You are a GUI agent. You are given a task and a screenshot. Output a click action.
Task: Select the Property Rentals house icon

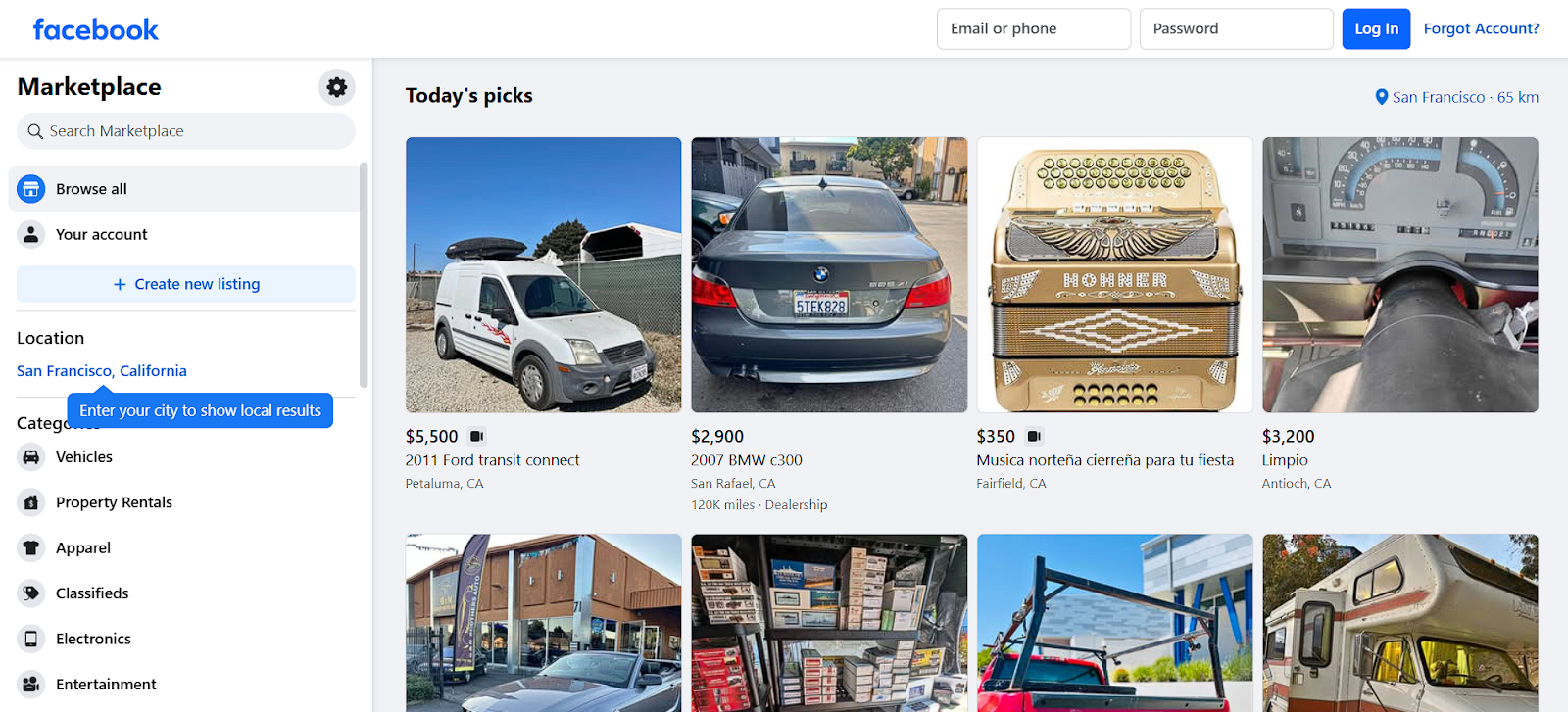(x=31, y=502)
